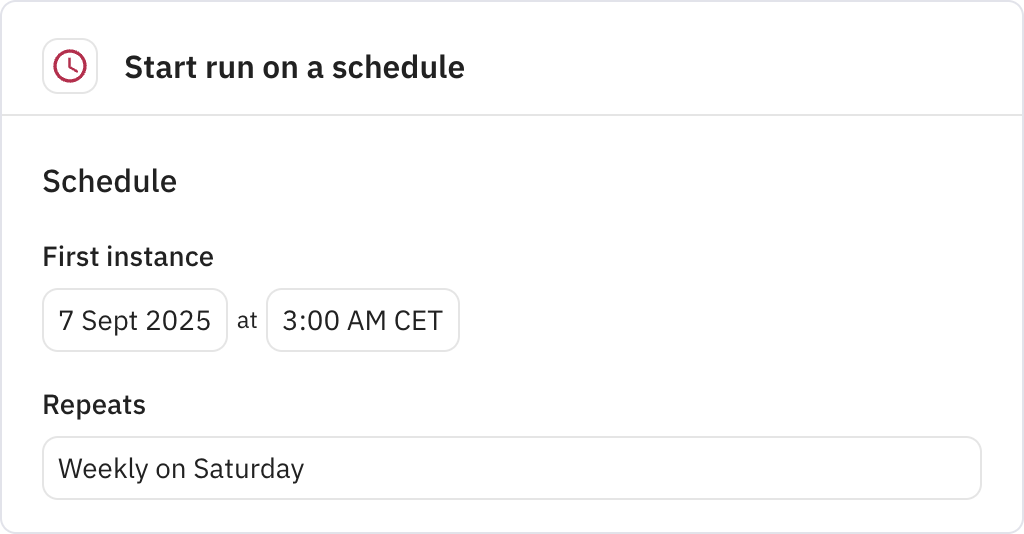
Task: Click the AM indicator in the time field
Action: click(x=366, y=321)
